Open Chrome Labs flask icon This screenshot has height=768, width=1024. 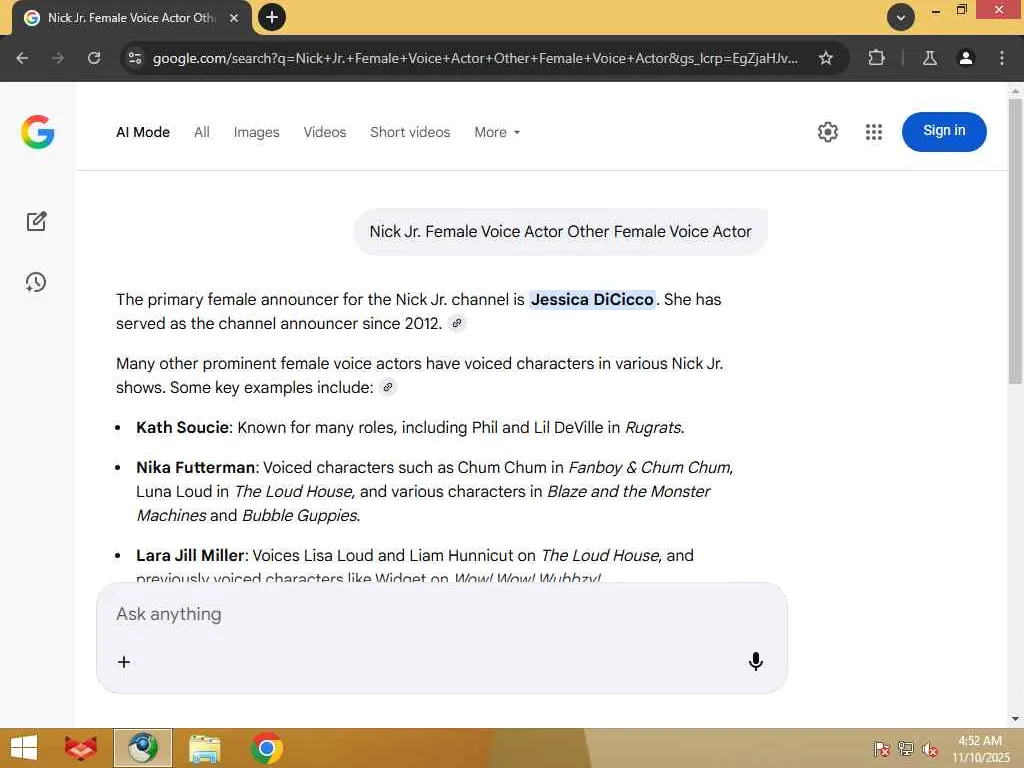point(929,58)
